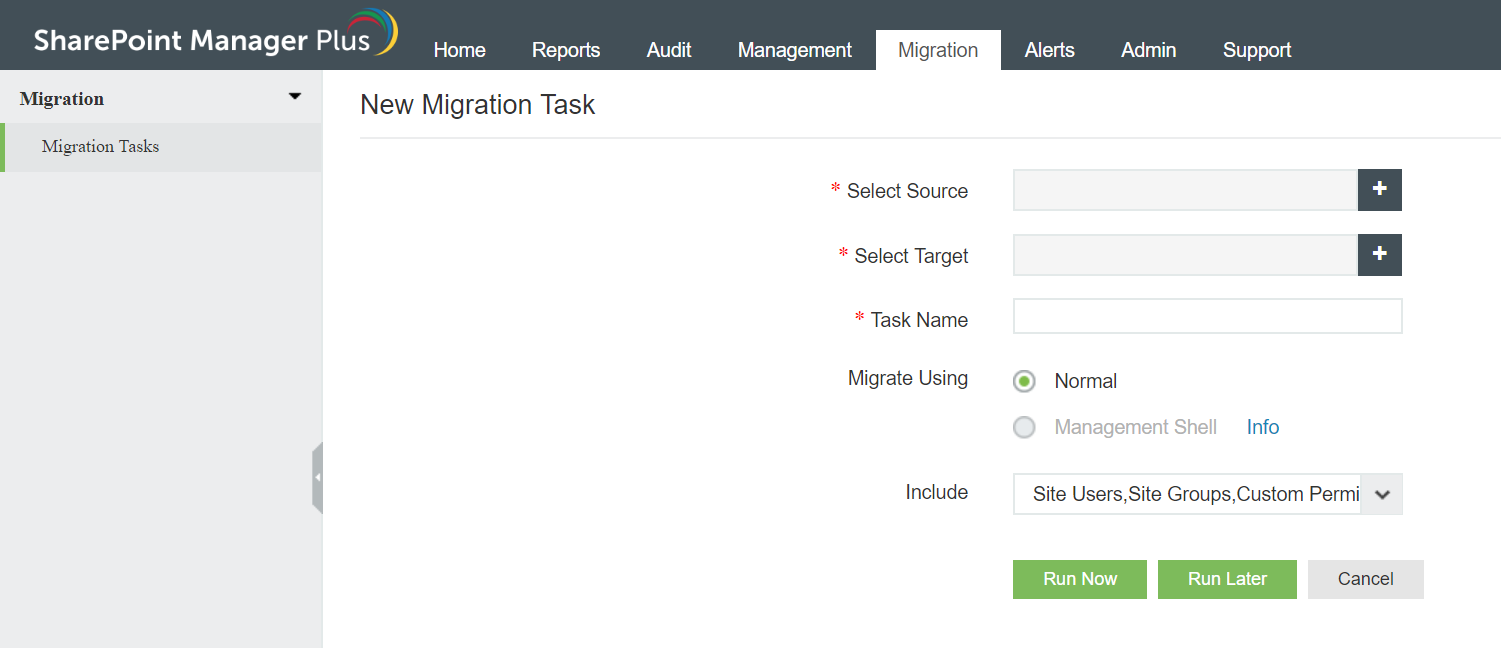Viewport: 1501px width, 648px height.
Task: Switch to the Reports tab
Action: pos(566,50)
